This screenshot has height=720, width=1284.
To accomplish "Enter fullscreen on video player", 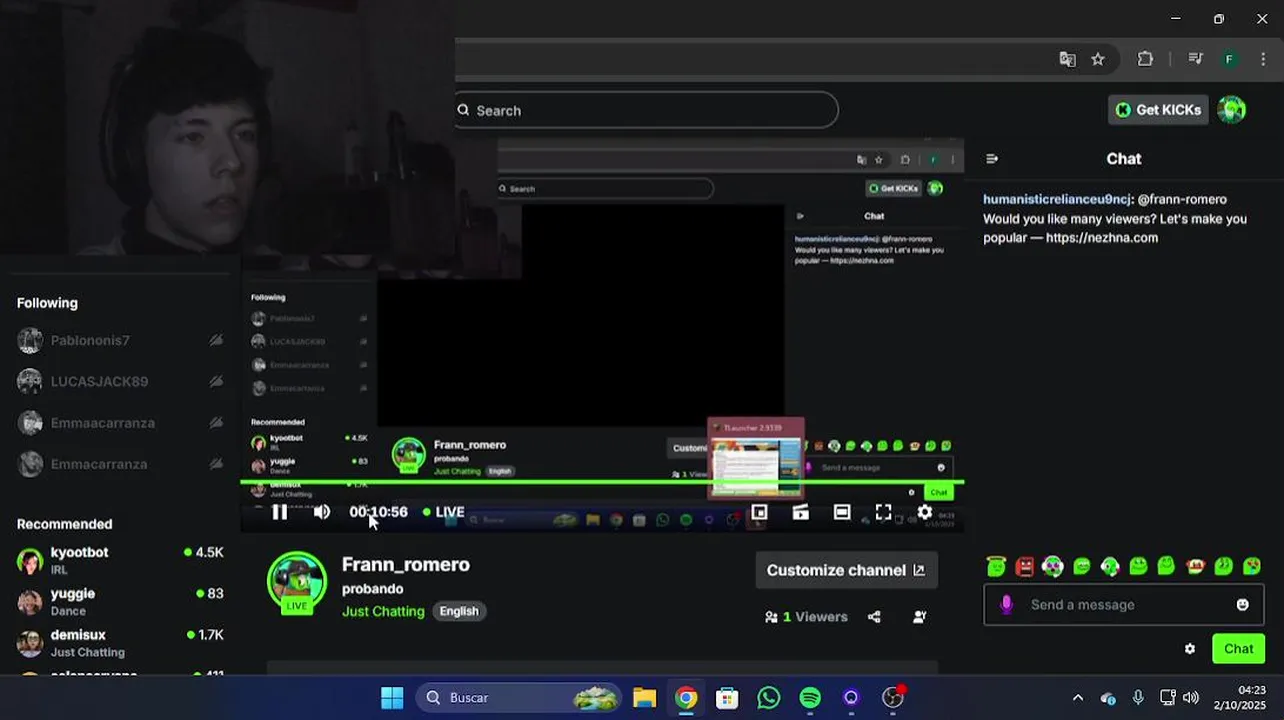I will click(883, 512).
